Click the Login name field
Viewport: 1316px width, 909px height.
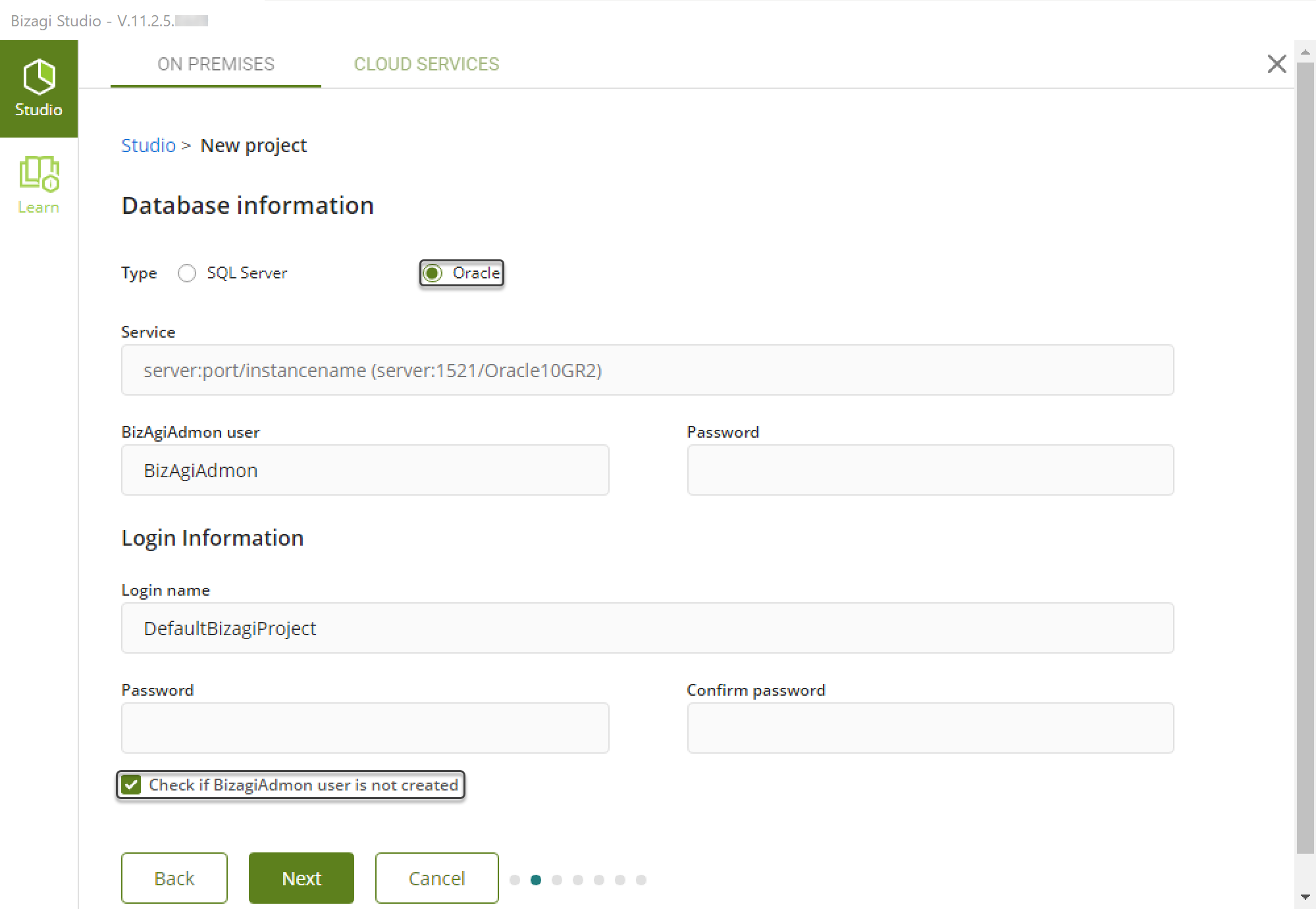point(647,628)
